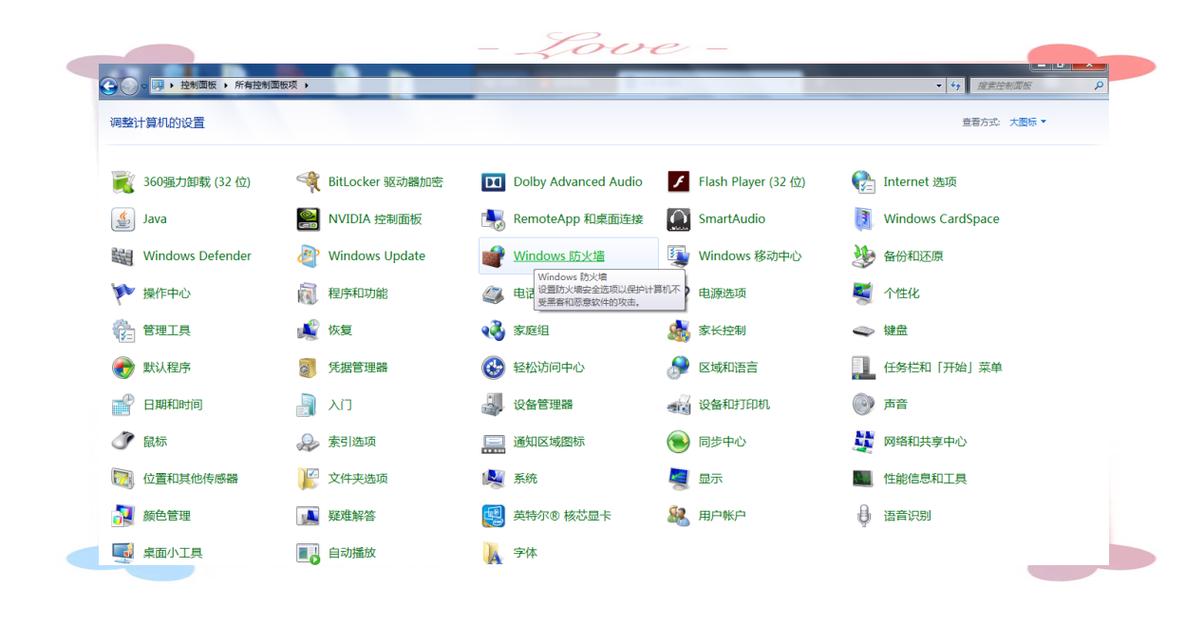Select 控制面板 in the address breadcrumb
The width and height of the screenshot is (1204, 625).
[x=198, y=86]
